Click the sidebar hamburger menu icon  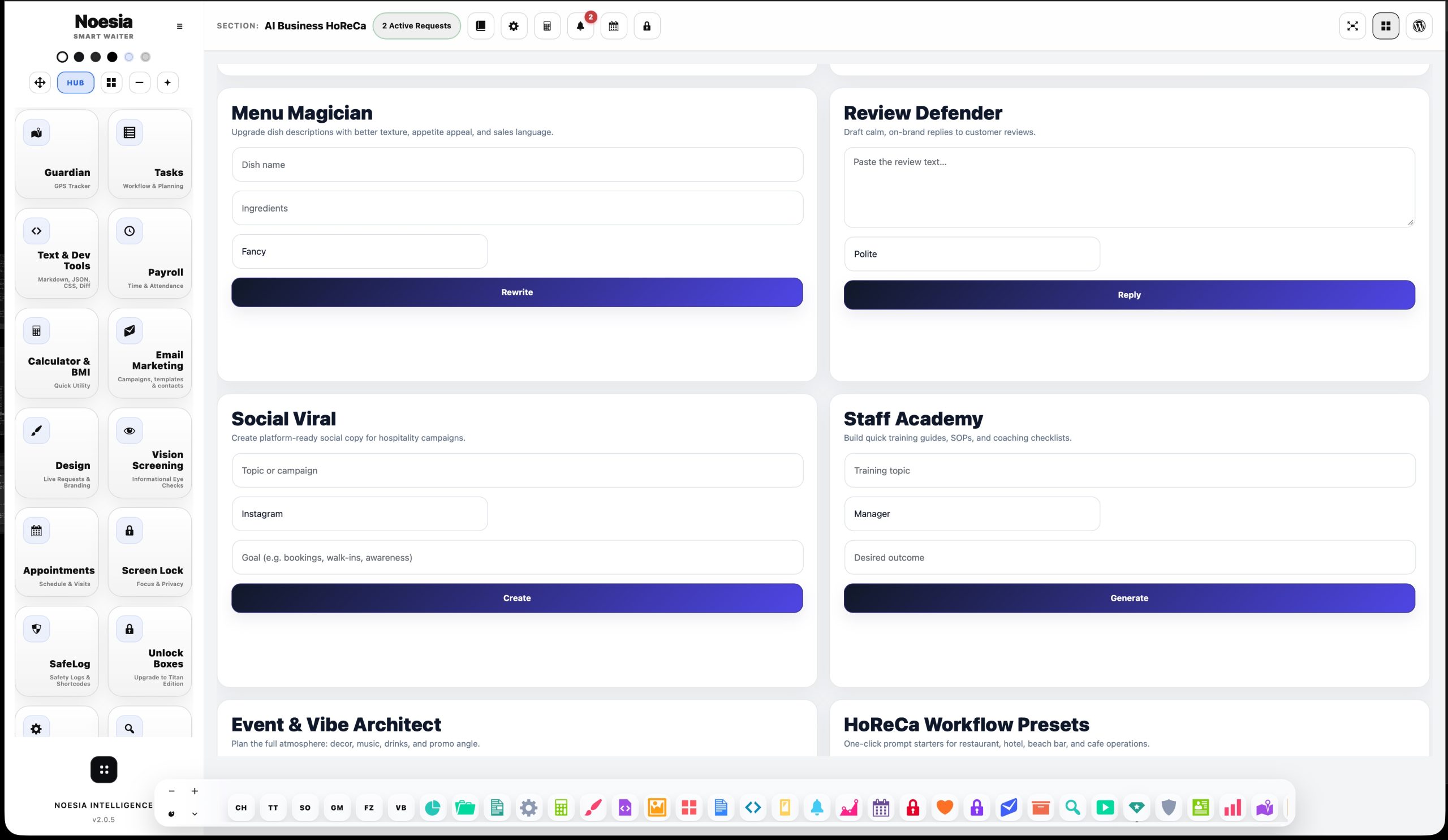pos(179,26)
